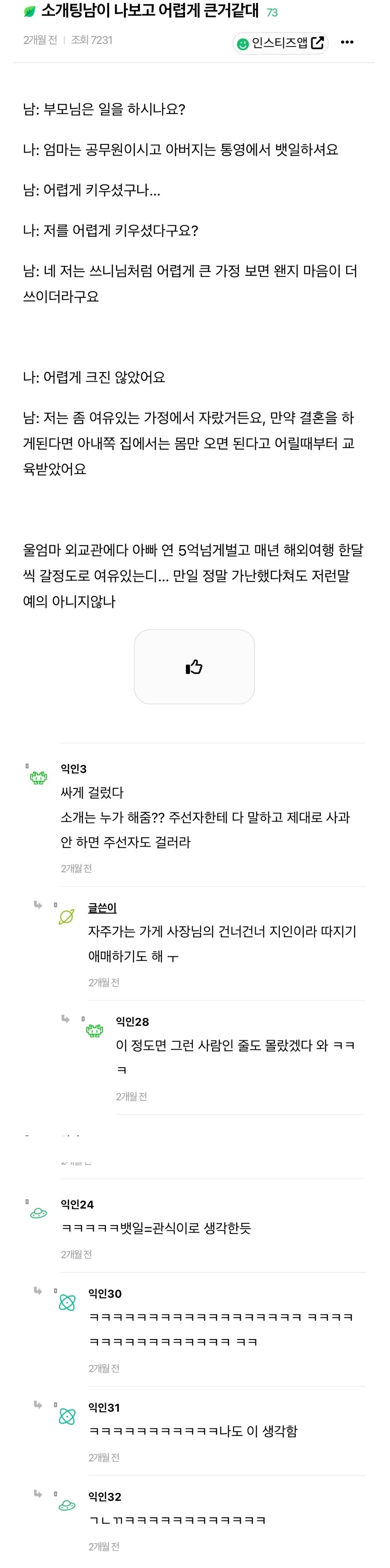The width and height of the screenshot is (390, 1568).
Task: Open the three-dot more options menu
Action: [x=347, y=42]
